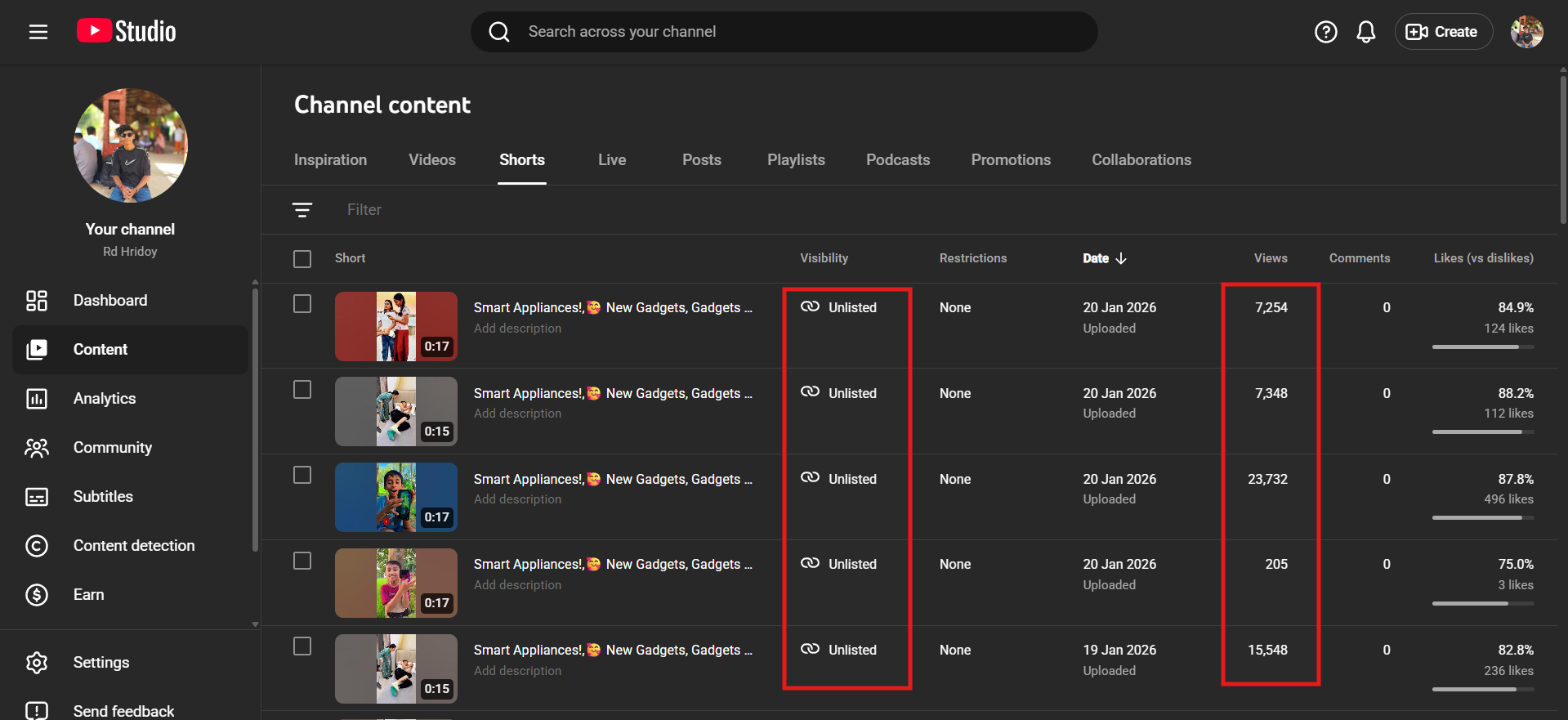Image resolution: width=1568 pixels, height=720 pixels.
Task: Switch to the Playlists tab
Action: click(x=795, y=160)
